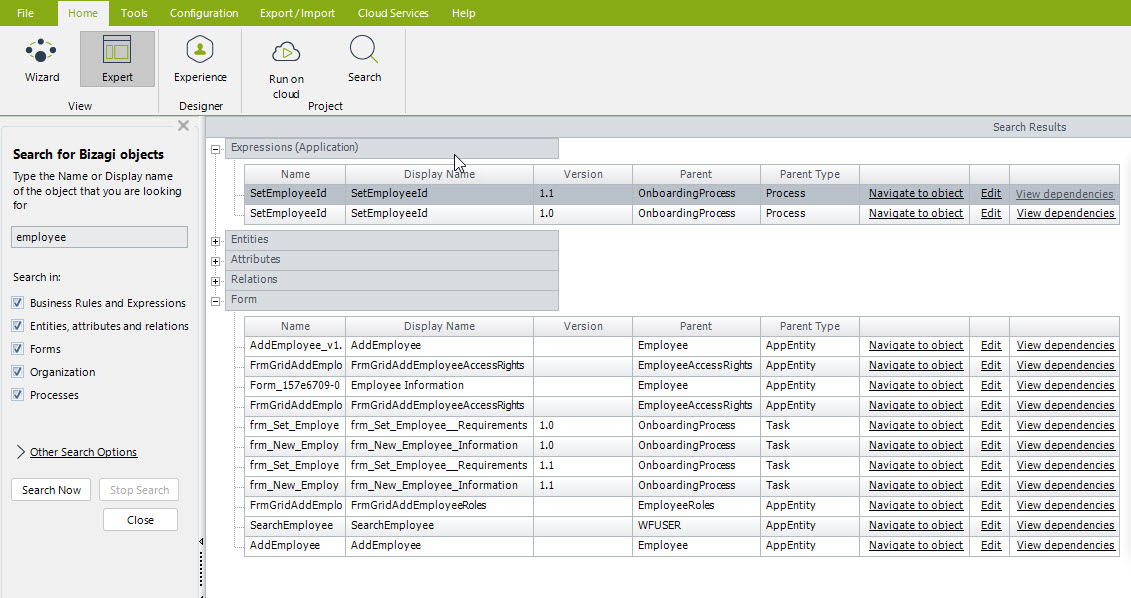Open the Search tool in ribbon

(364, 59)
